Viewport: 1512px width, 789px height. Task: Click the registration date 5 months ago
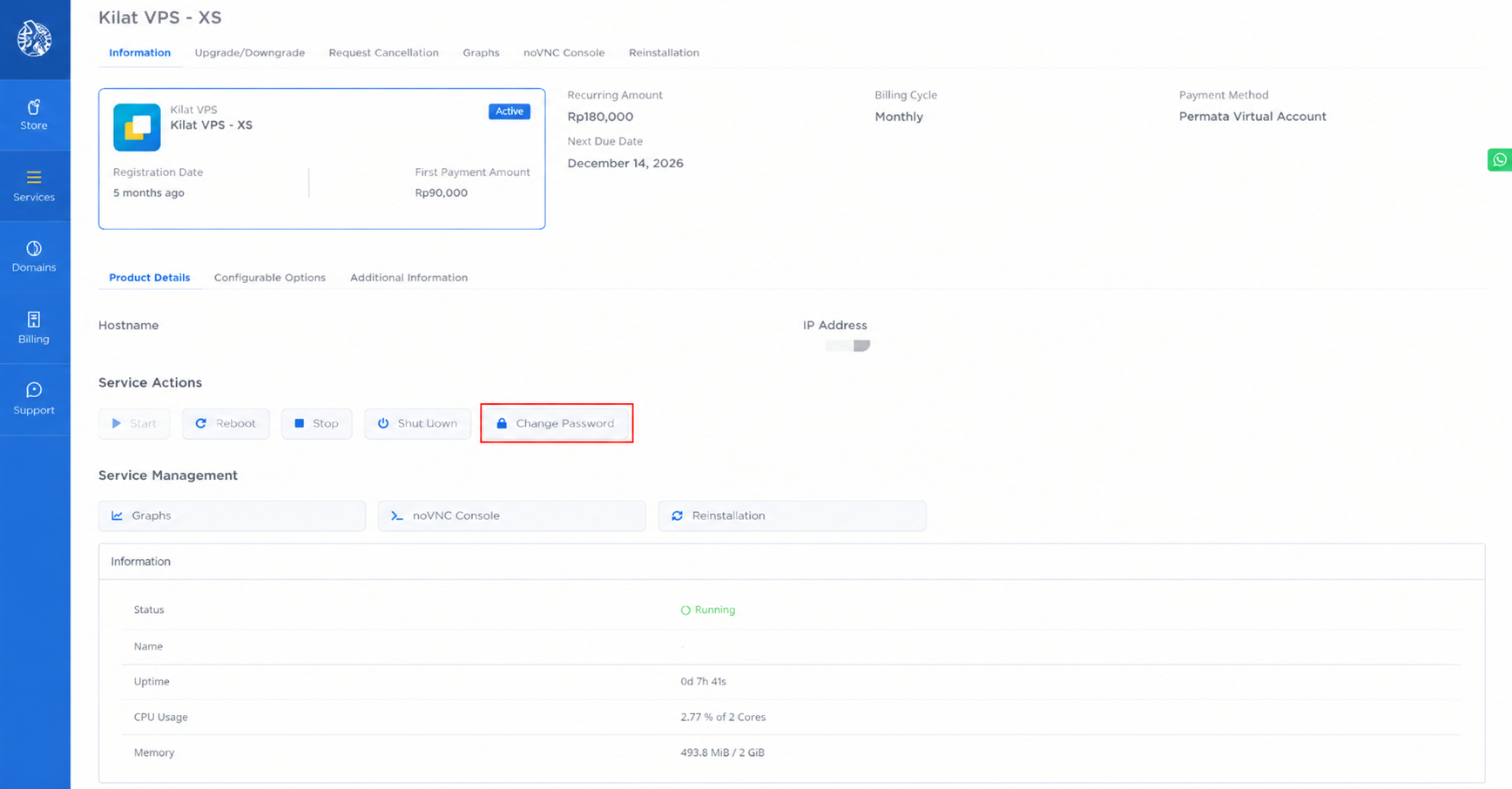[149, 192]
